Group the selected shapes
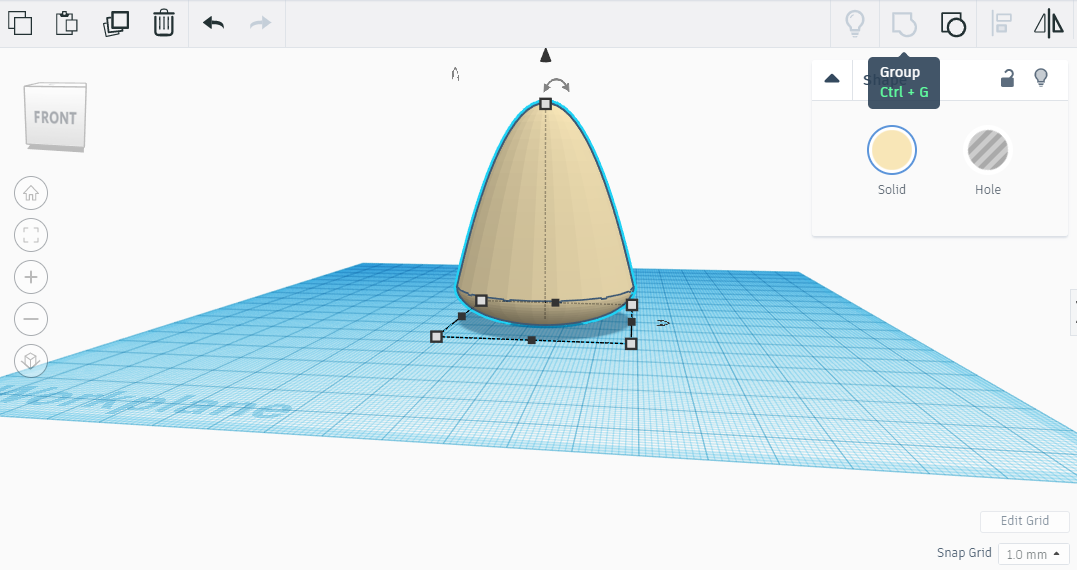This screenshot has width=1077, height=570. pyautogui.click(x=904, y=24)
